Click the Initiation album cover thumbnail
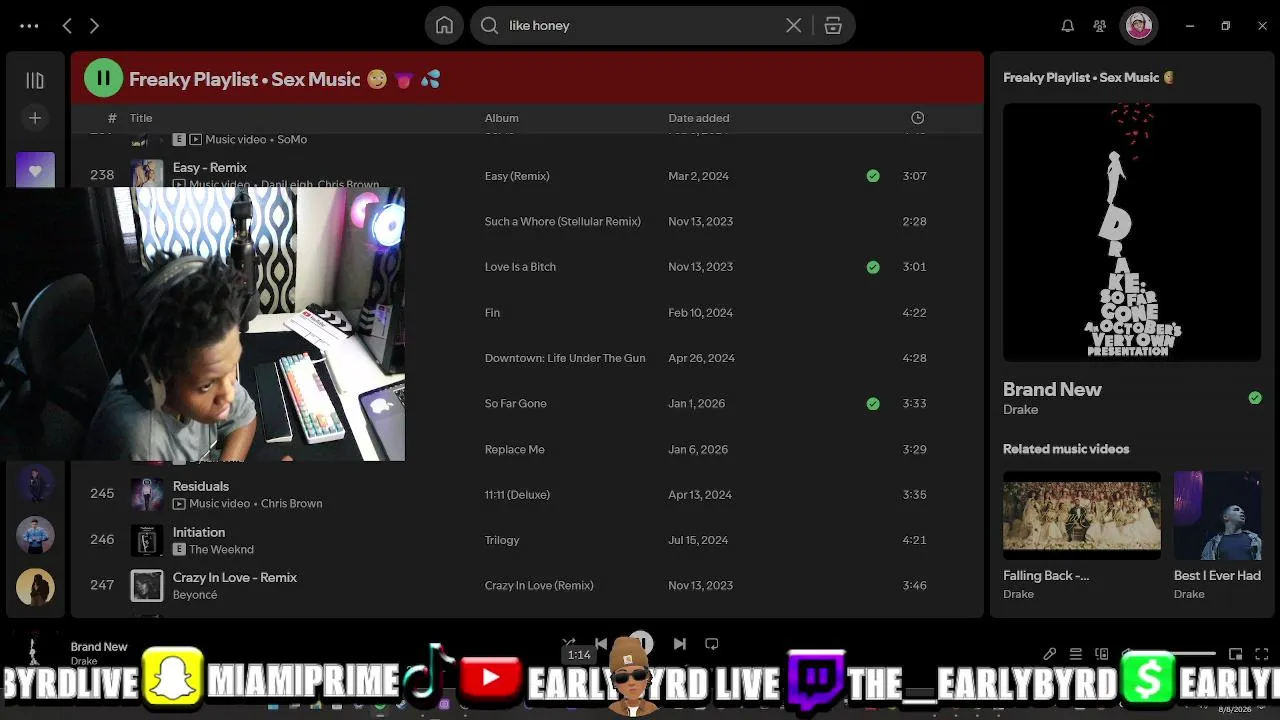 [x=147, y=541]
